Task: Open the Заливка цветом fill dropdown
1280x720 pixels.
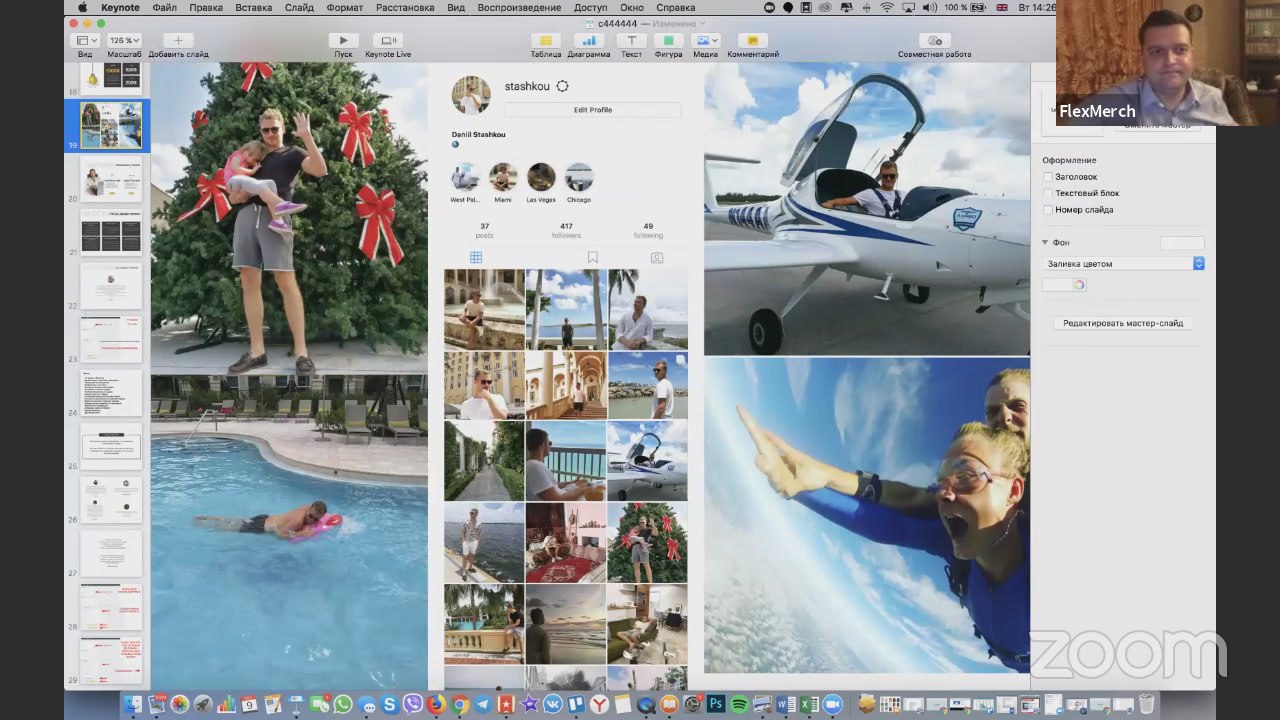Action: pos(1123,264)
